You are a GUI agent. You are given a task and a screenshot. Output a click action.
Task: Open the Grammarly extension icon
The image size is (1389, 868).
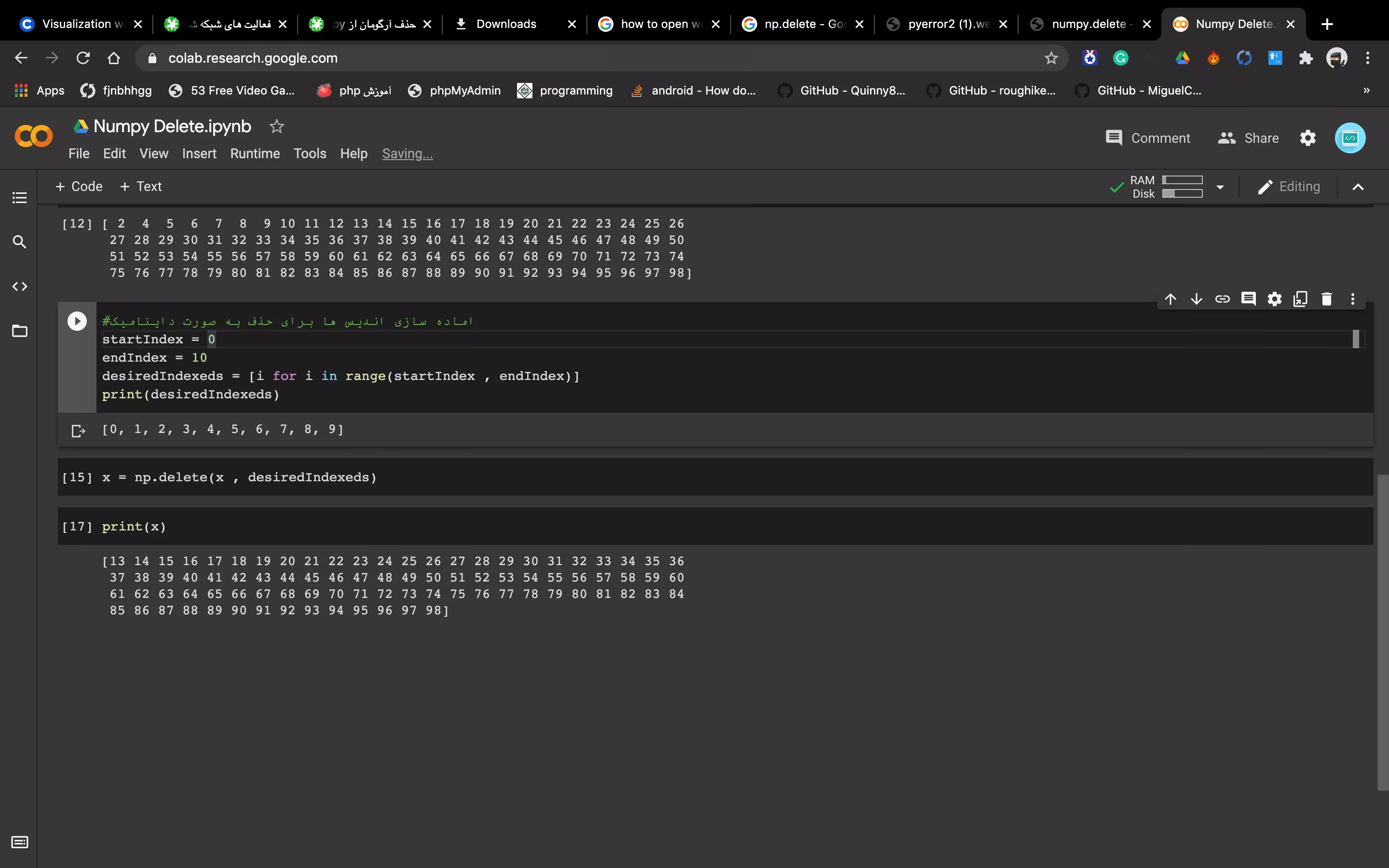point(1120,58)
